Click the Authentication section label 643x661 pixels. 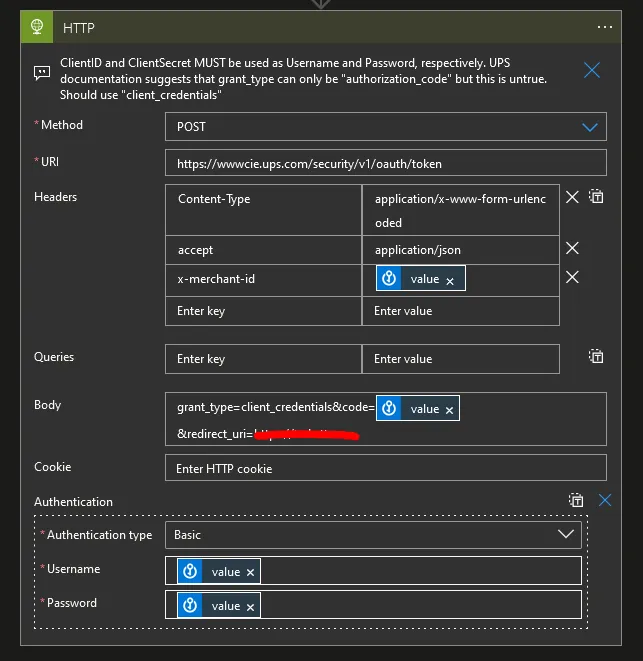click(73, 502)
